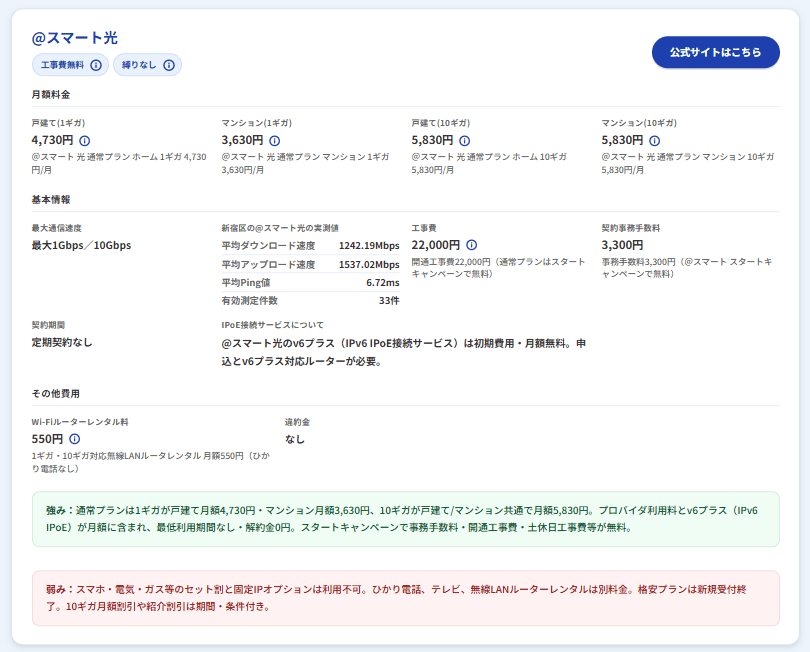Click the 平均アップロード速度 row label
This screenshot has width=810, height=652.
(x=268, y=265)
